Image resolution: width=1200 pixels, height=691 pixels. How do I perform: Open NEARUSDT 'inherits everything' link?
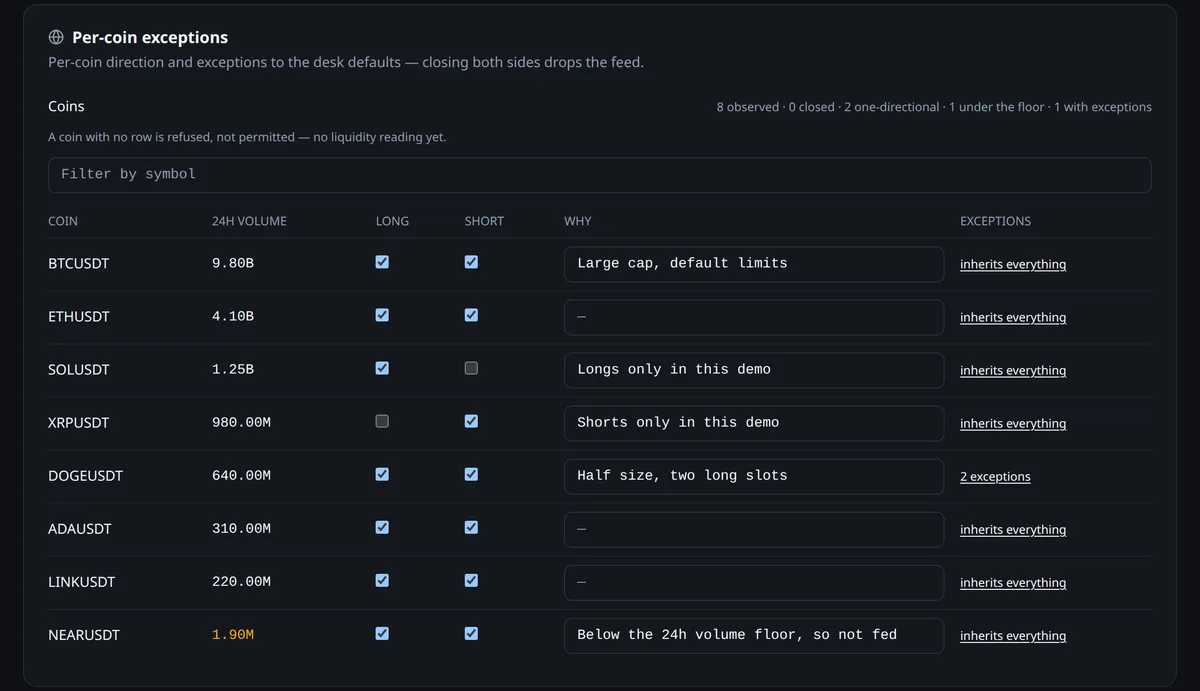click(x=1013, y=635)
